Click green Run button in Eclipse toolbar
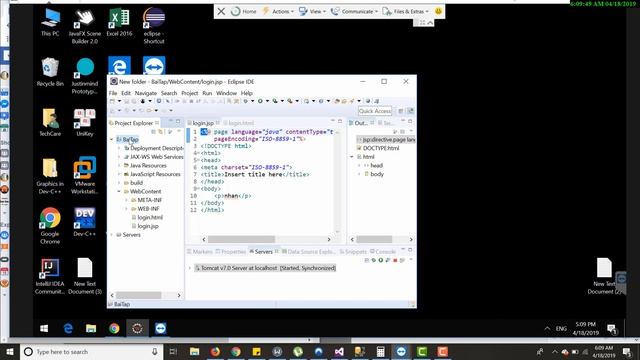 tap(260, 101)
